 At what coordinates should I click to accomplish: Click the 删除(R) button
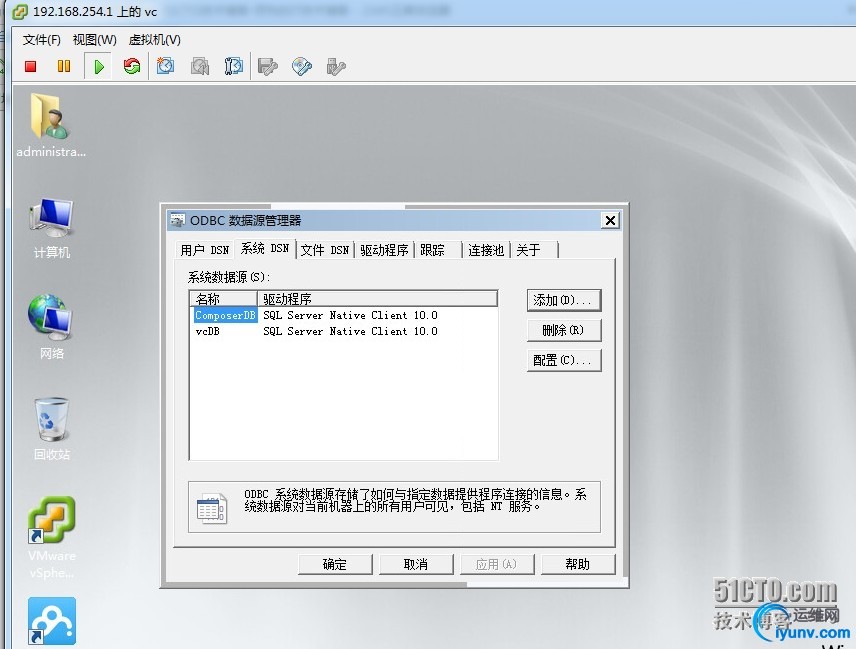564,330
